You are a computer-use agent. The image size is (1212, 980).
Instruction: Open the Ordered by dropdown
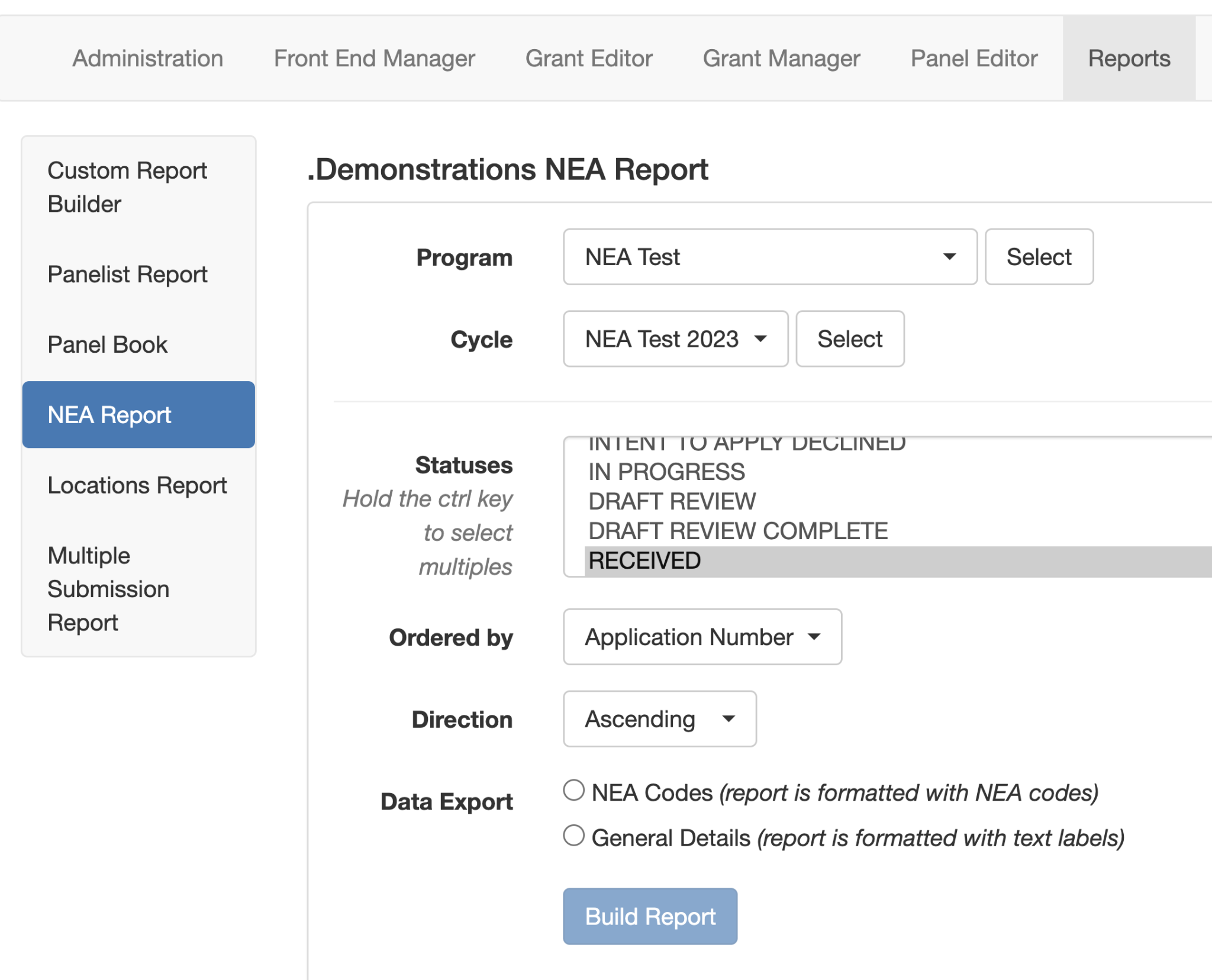pyautogui.click(x=702, y=637)
